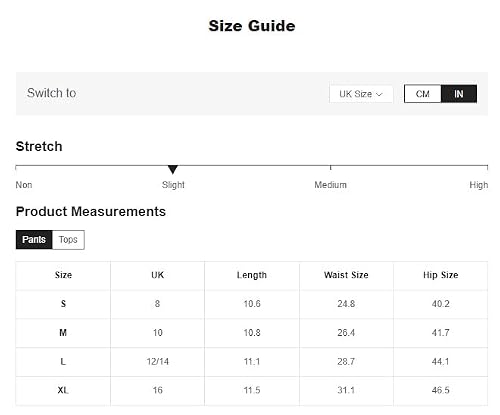Click length value 10.8
The width and height of the screenshot is (500, 415).
pos(252,333)
